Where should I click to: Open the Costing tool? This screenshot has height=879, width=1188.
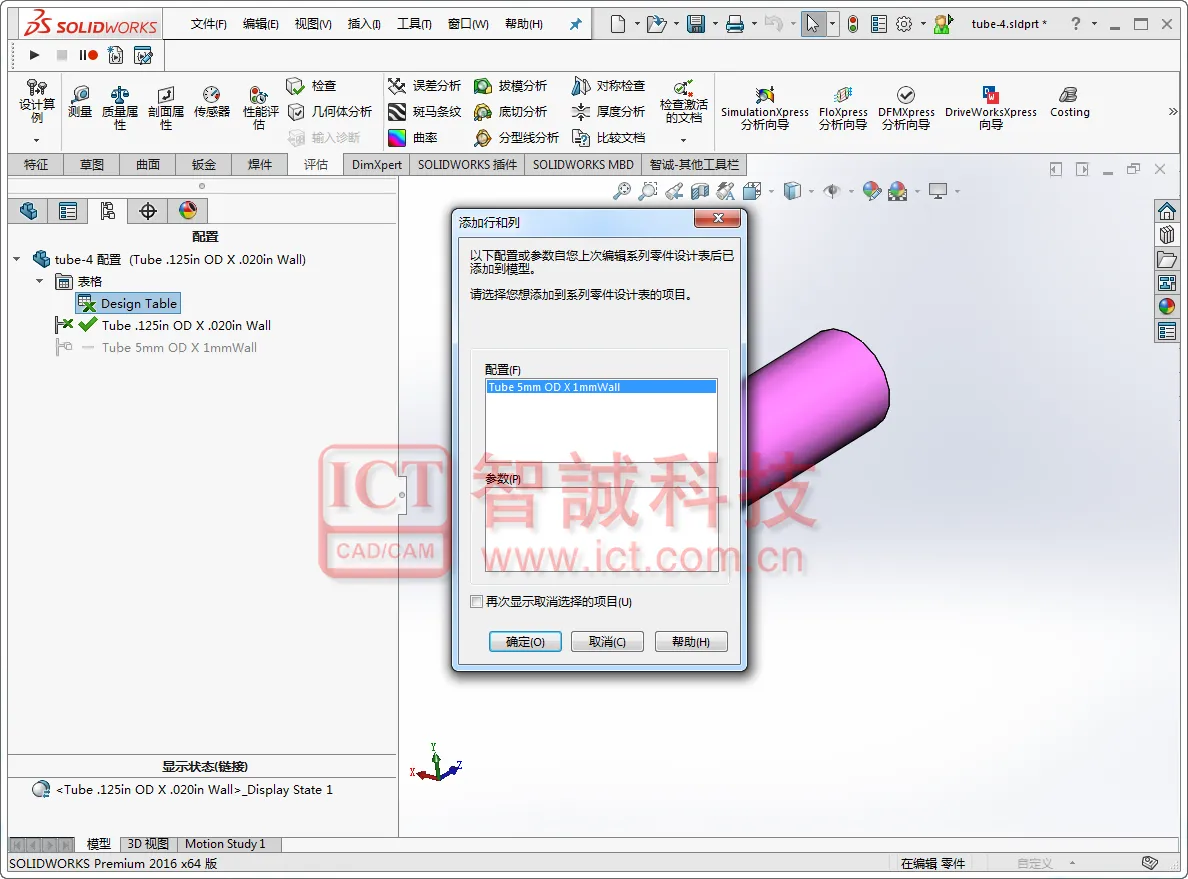pos(1069,102)
